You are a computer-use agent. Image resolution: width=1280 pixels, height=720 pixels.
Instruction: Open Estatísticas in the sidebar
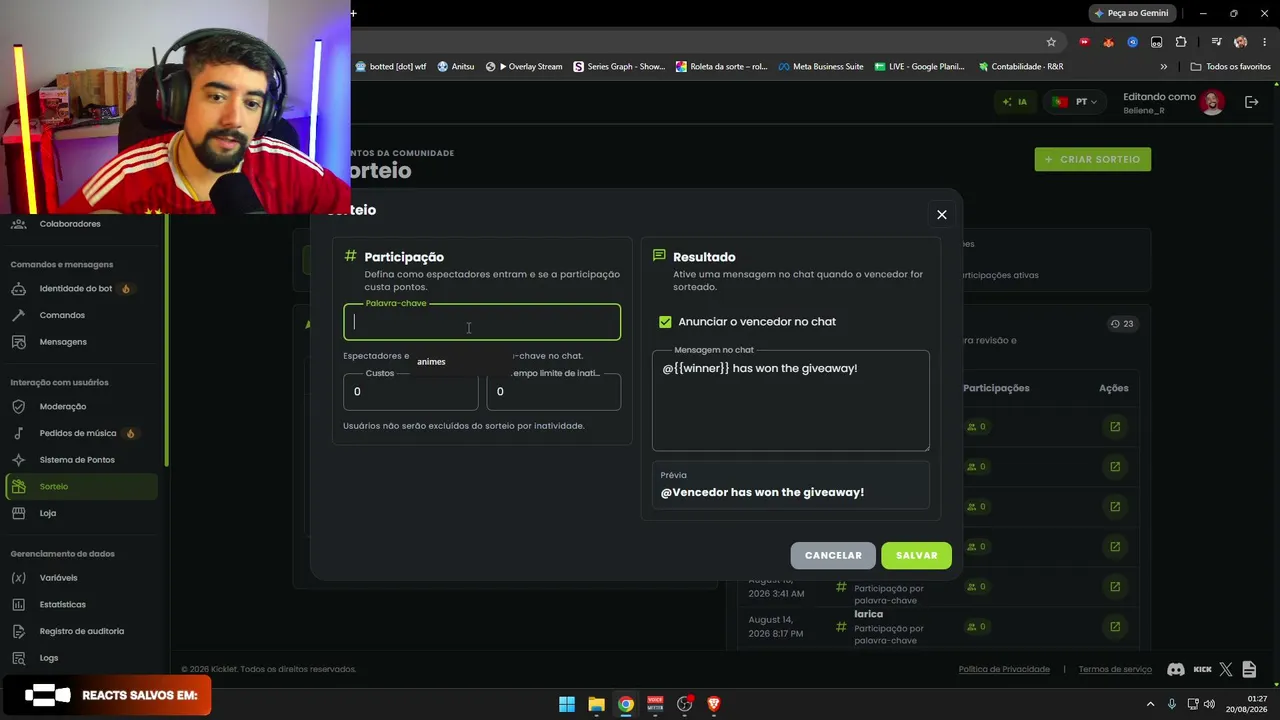(x=62, y=605)
